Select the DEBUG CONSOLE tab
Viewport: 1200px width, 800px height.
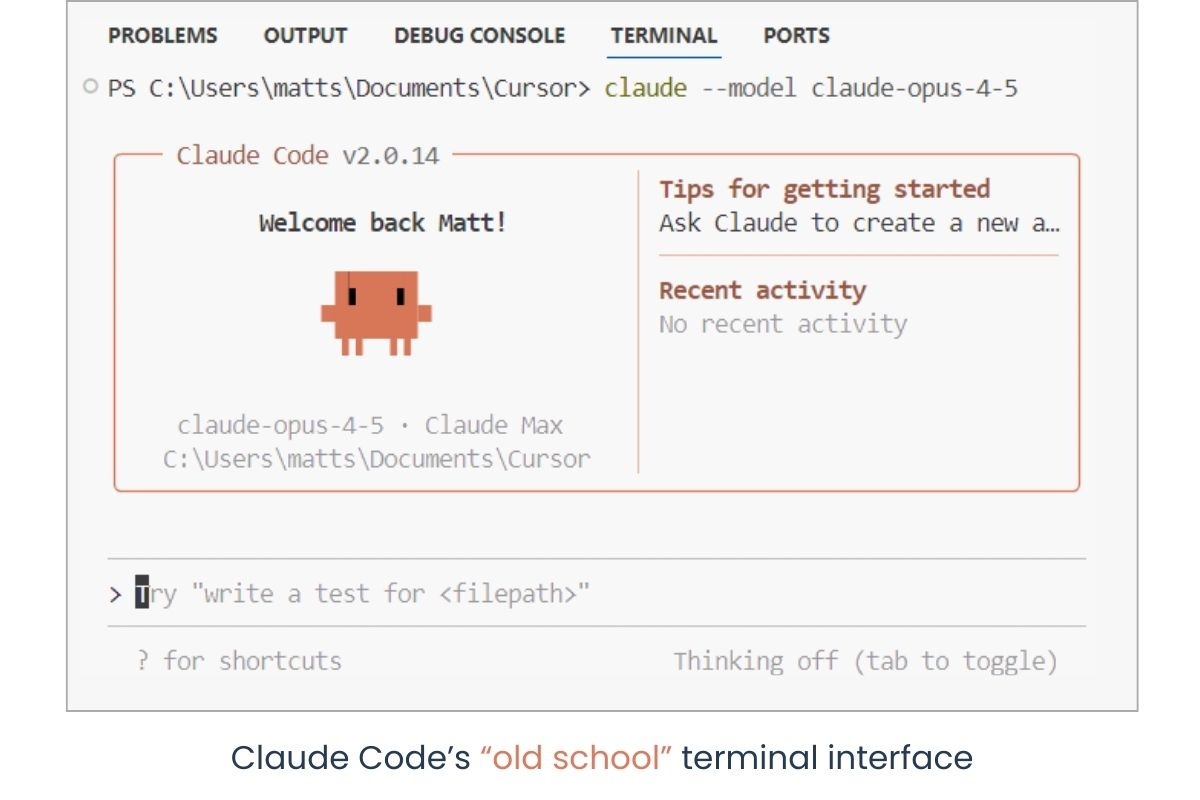click(x=479, y=36)
